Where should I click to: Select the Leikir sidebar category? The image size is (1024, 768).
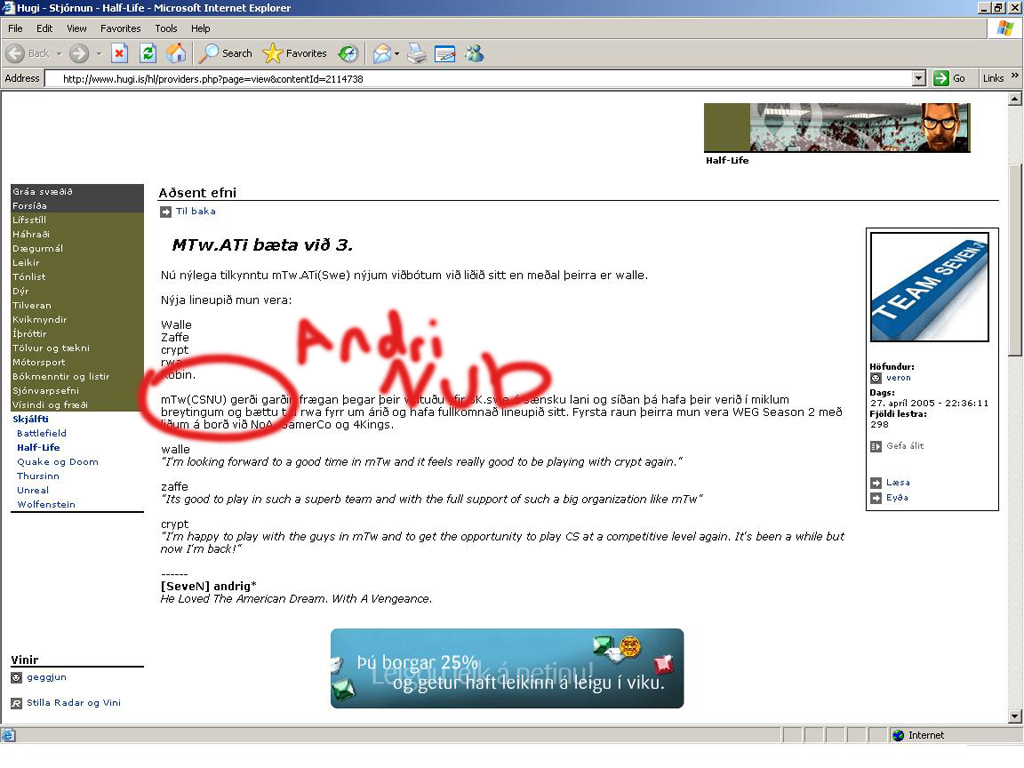click(77, 263)
